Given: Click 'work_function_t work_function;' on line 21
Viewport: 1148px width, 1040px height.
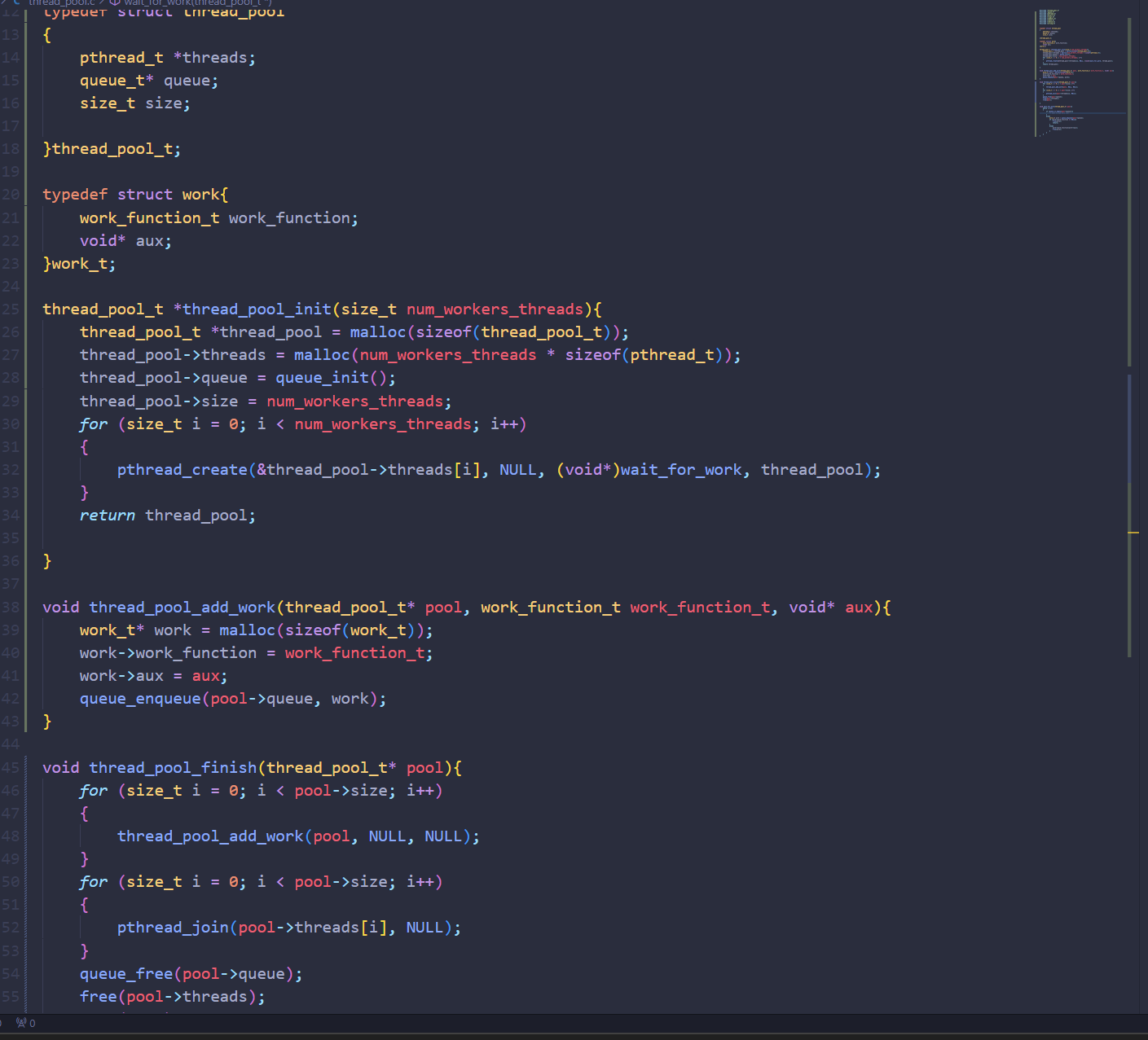Looking at the screenshot, I should 218,218.
